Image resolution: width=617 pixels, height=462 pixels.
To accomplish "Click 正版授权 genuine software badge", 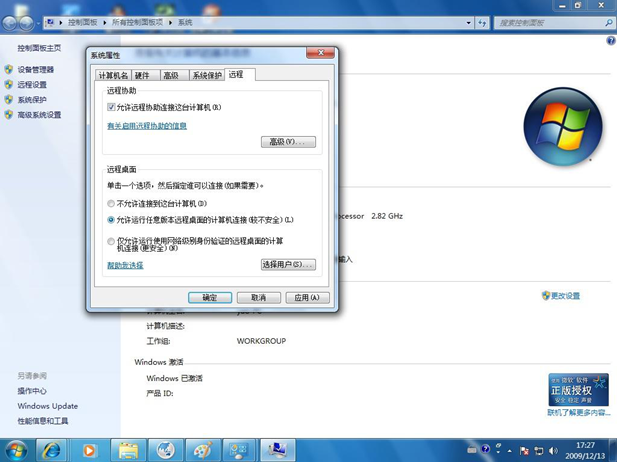I will [578, 390].
